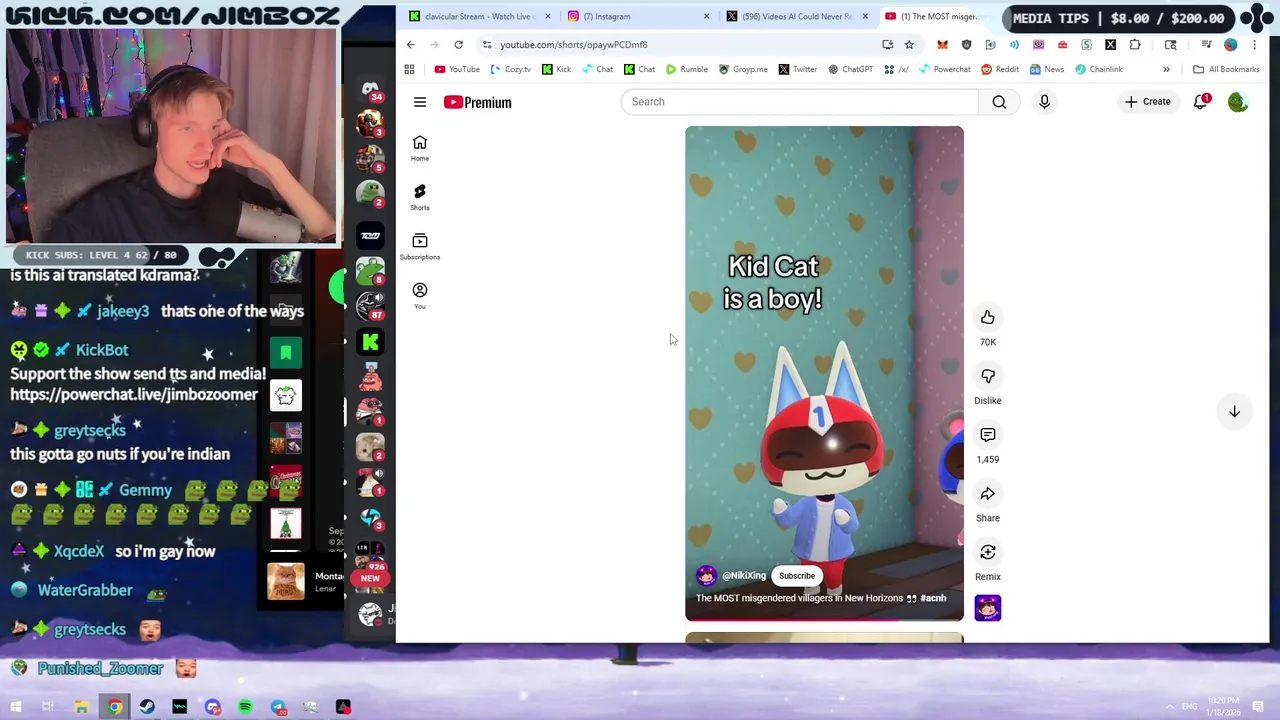Open the ChatGPT bookmark
The width and height of the screenshot is (1280, 720).
849,69
